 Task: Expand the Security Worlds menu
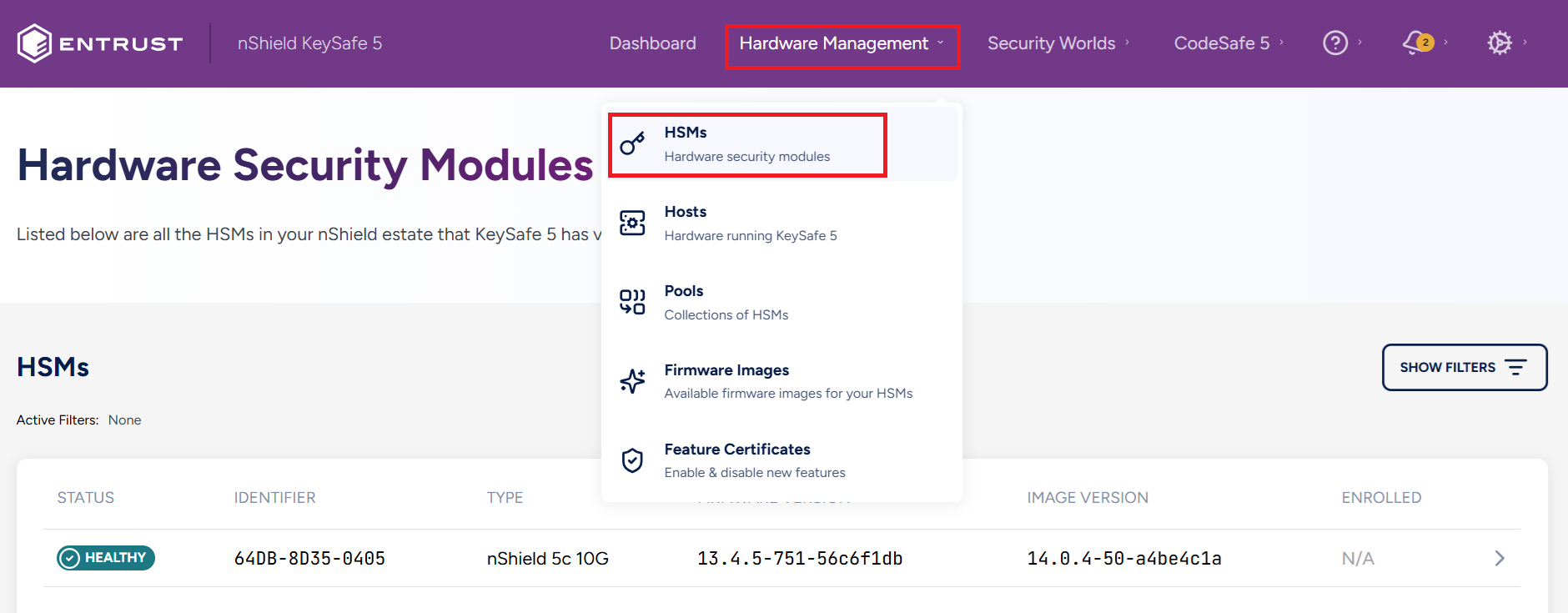click(1058, 43)
